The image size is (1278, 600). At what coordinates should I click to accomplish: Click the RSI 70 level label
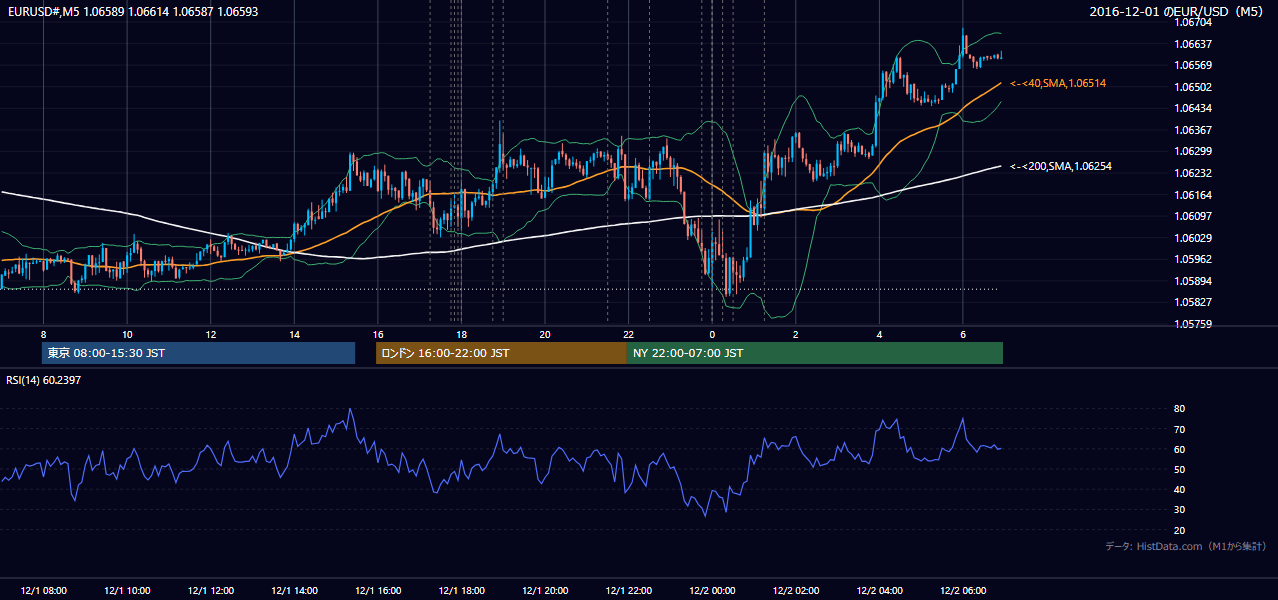tap(1180, 429)
